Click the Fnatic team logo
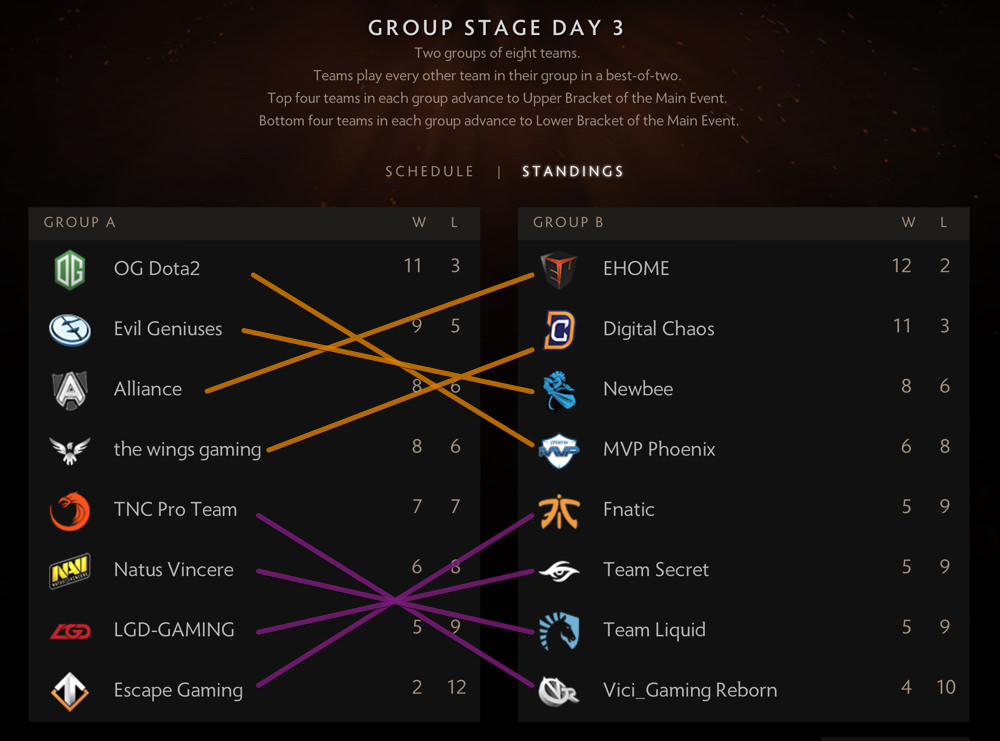 pyautogui.click(x=558, y=509)
